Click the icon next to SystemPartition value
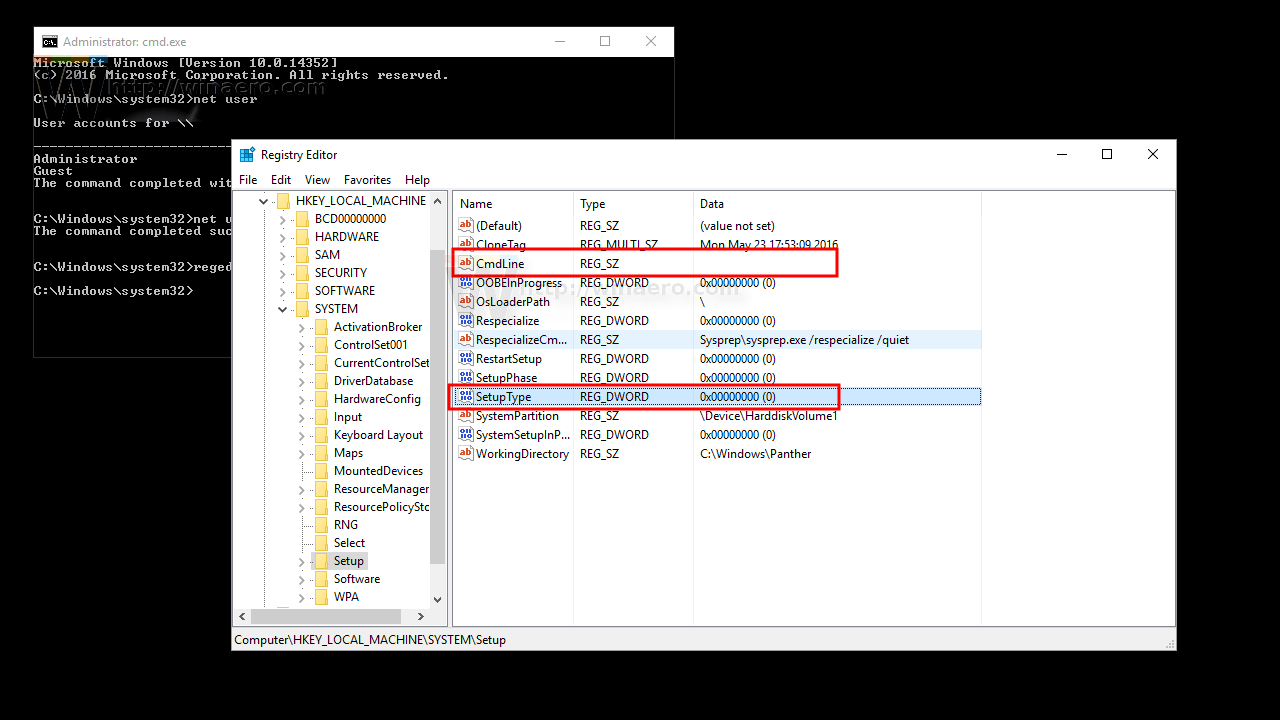 (x=464, y=415)
